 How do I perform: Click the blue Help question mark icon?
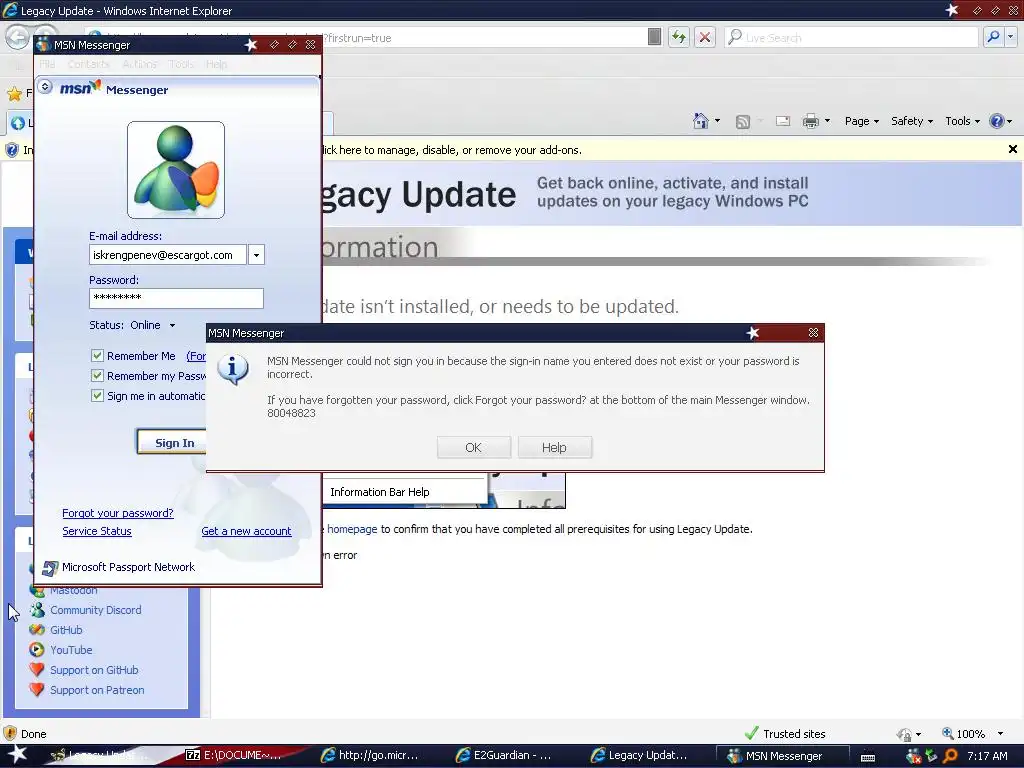[997, 121]
